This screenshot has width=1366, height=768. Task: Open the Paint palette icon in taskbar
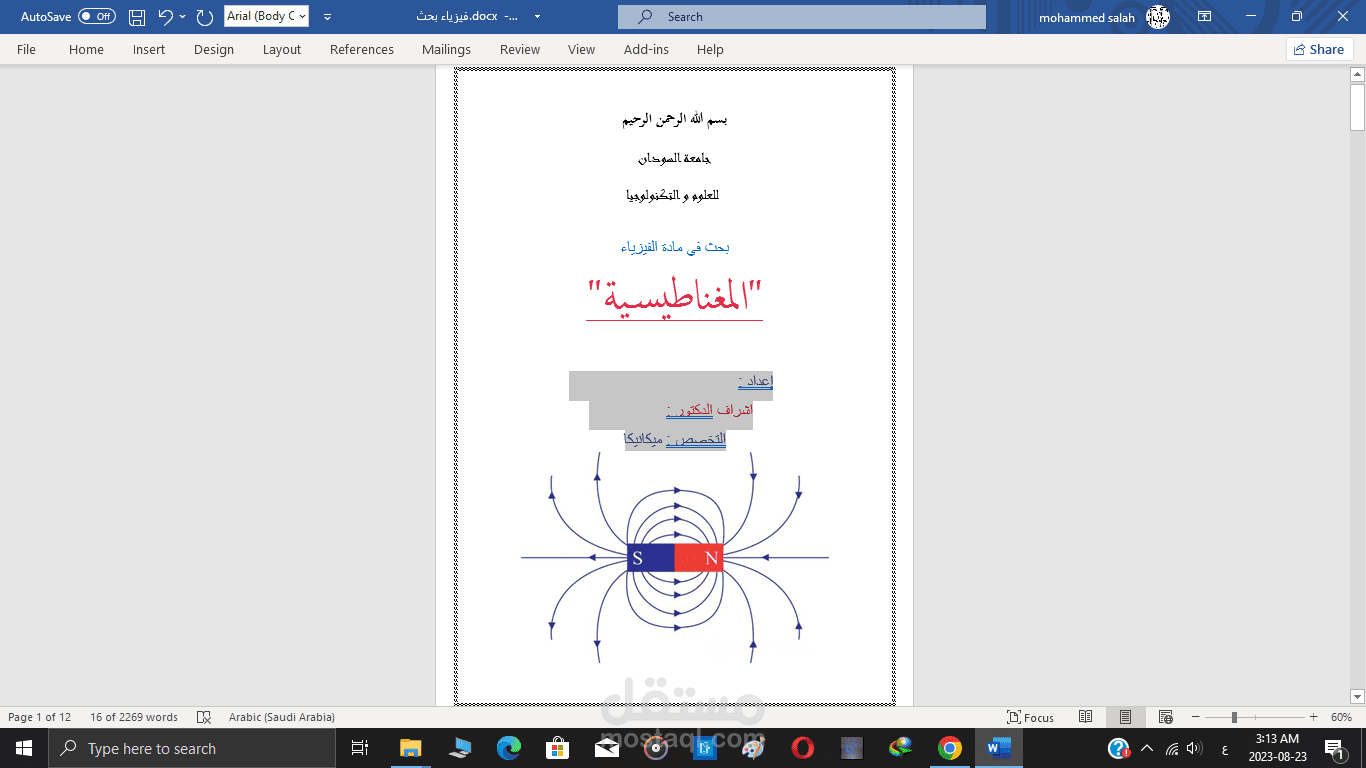(x=753, y=748)
